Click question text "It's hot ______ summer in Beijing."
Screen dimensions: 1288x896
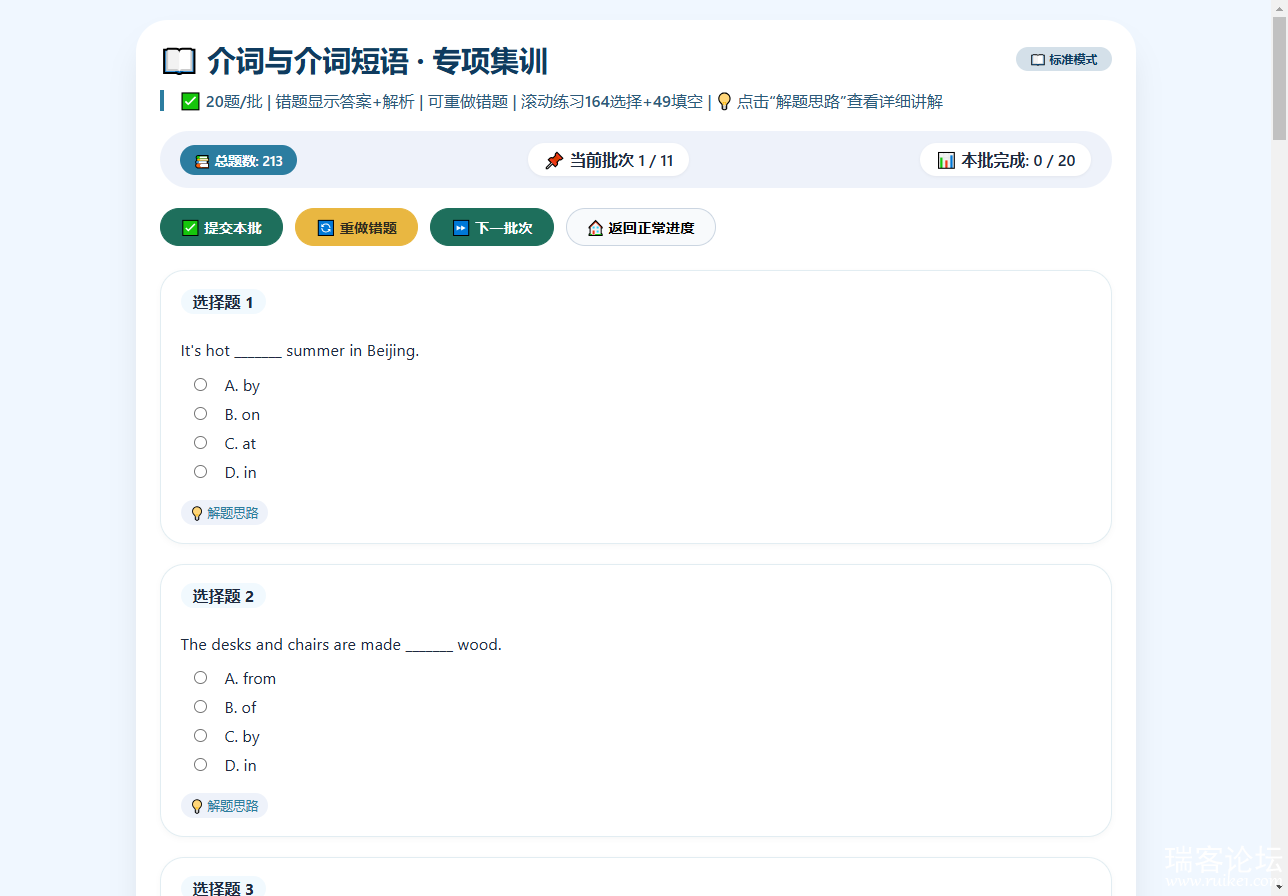click(x=300, y=351)
